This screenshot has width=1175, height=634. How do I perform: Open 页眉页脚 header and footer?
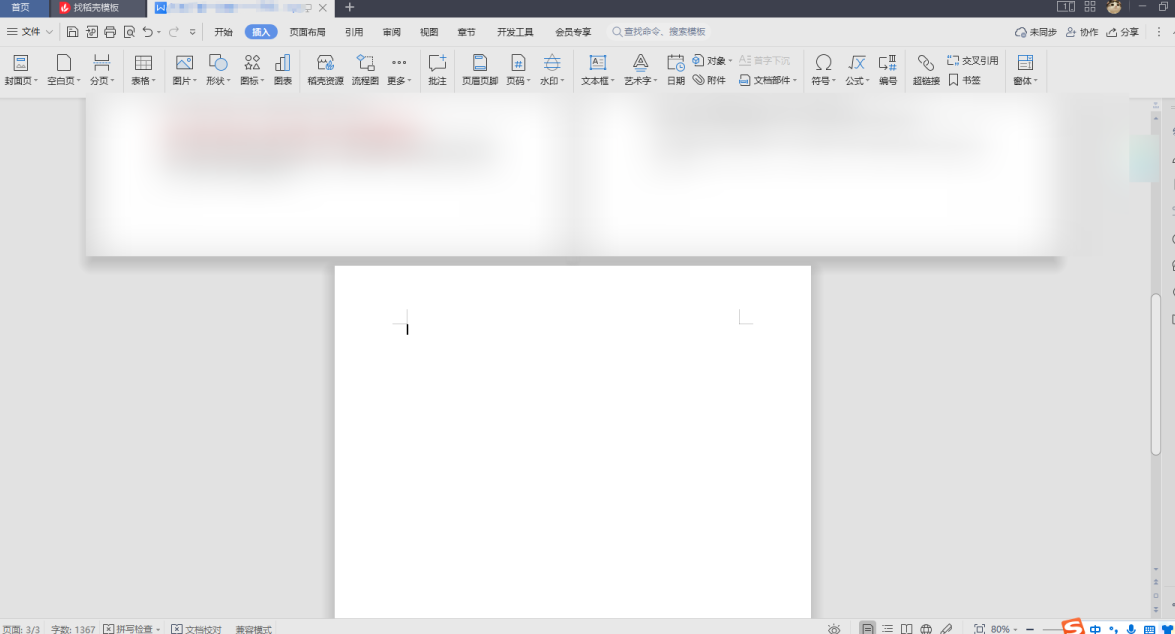480,68
